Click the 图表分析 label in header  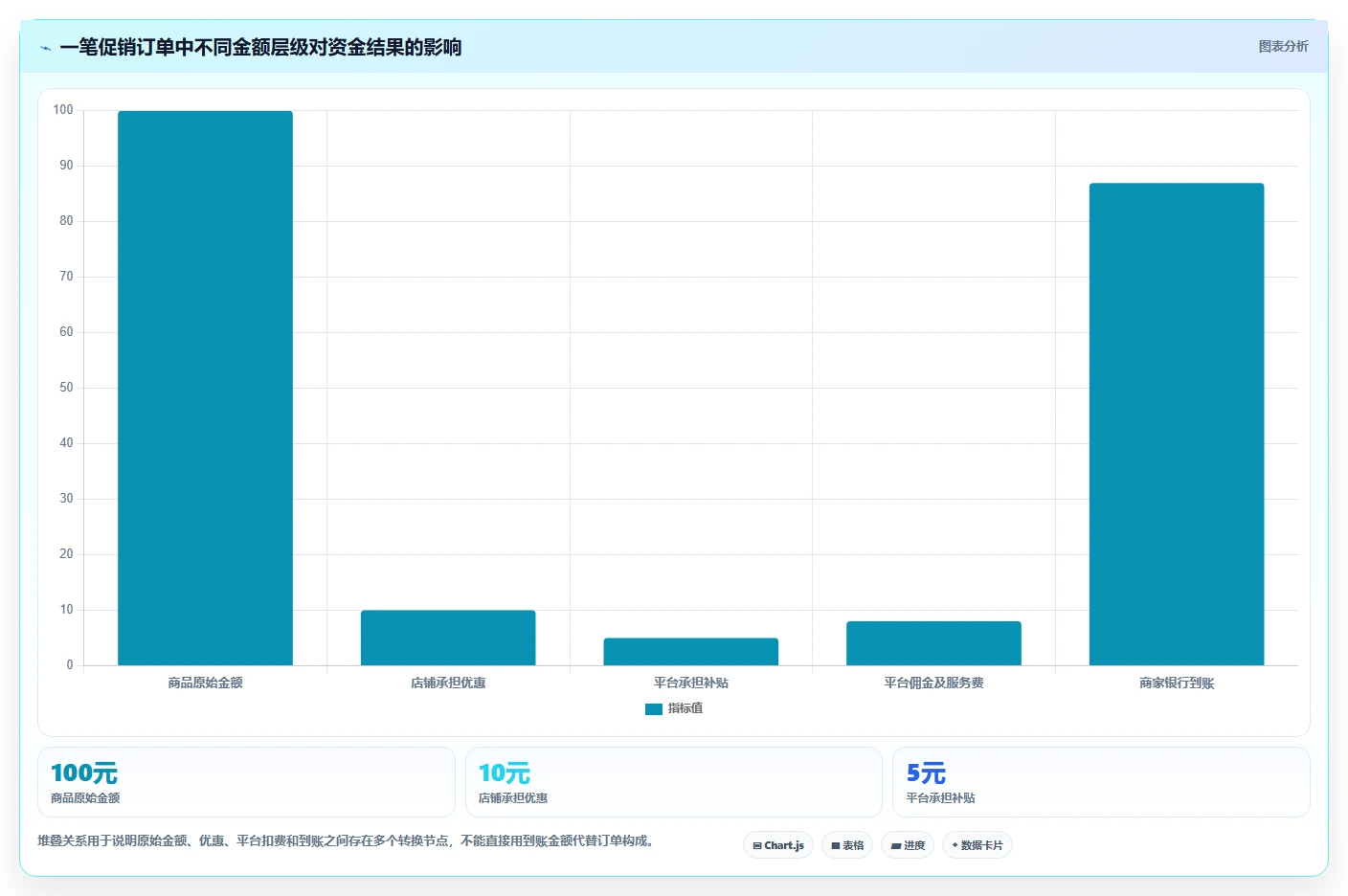pyautogui.click(x=1283, y=46)
